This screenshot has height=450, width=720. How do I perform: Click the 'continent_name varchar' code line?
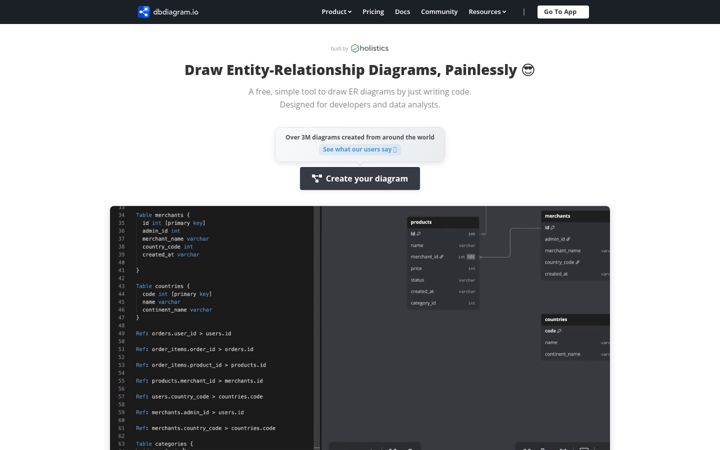coord(177,310)
